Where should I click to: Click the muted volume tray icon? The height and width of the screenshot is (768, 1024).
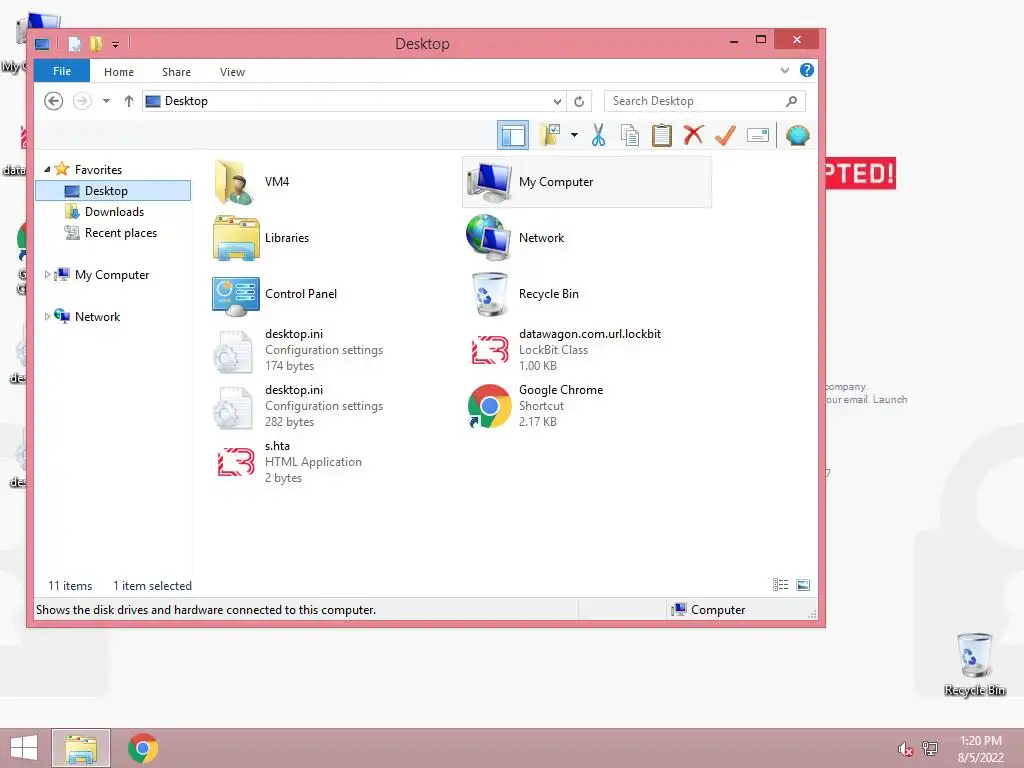click(x=905, y=749)
